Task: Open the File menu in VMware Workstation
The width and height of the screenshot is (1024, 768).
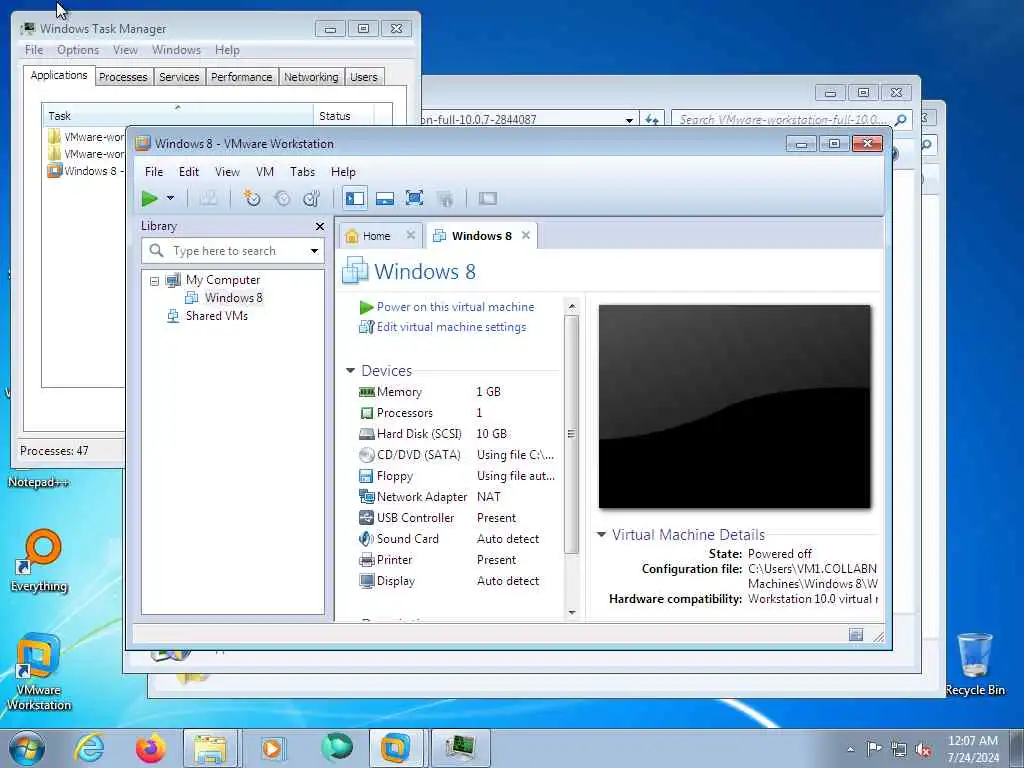Action: coord(154,172)
